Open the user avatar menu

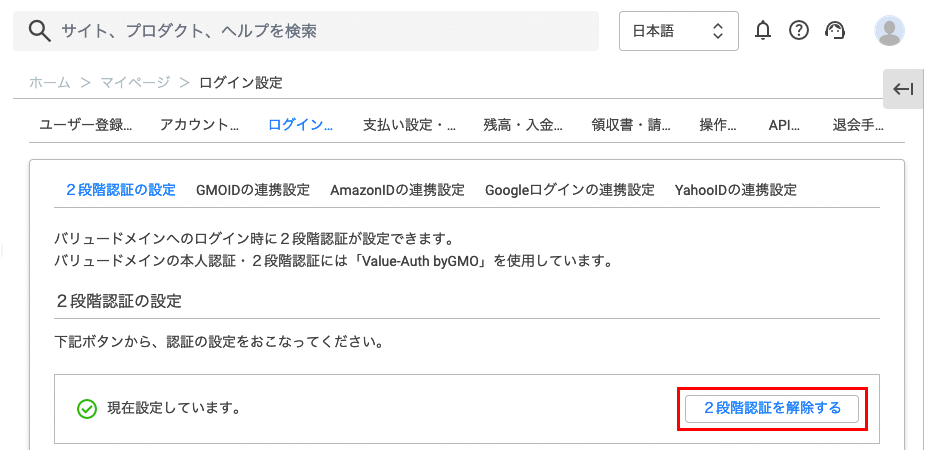point(890,31)
